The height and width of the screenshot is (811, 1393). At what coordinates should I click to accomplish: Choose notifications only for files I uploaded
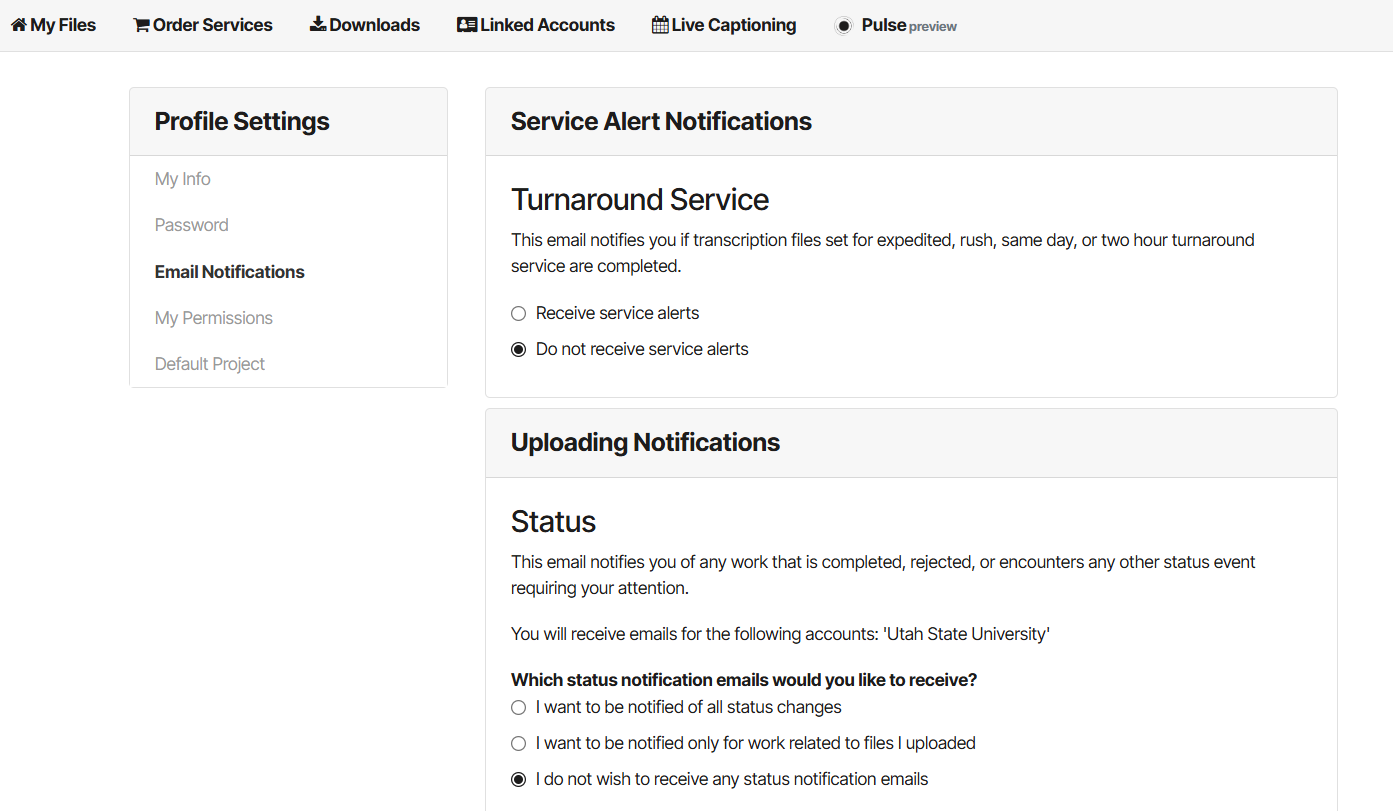(518, 744)
